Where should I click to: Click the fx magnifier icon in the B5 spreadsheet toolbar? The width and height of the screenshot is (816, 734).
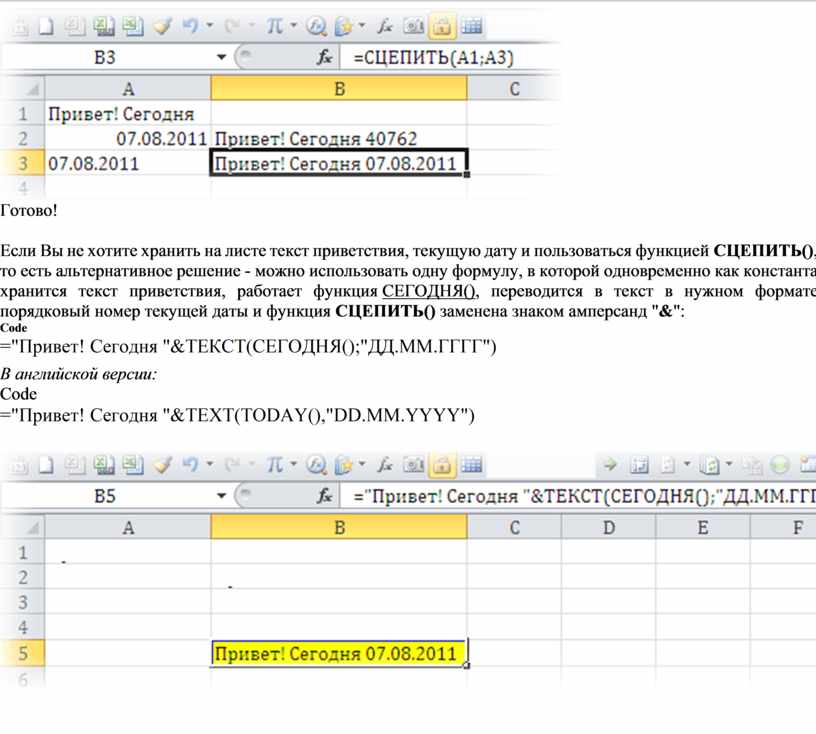click(316, 465)
